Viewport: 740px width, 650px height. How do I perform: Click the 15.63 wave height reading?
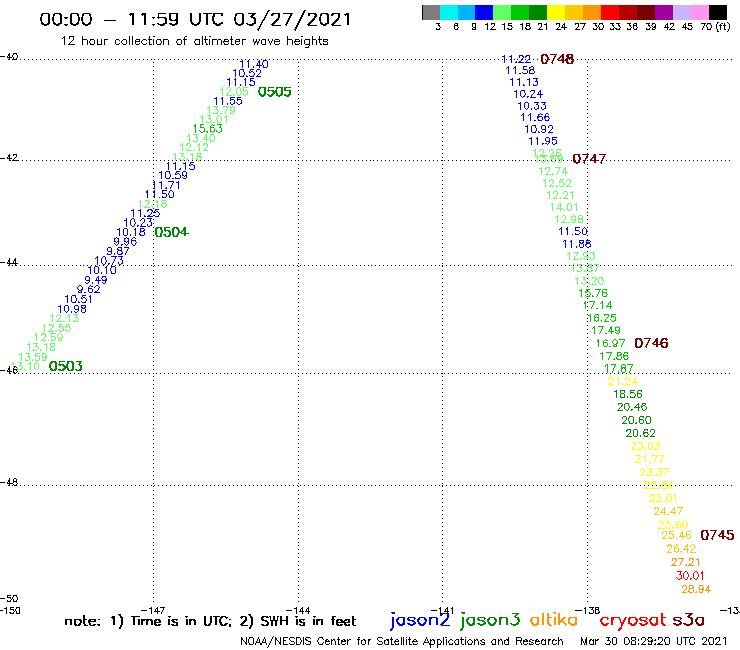pyautogui.click(x=207, y=128)
